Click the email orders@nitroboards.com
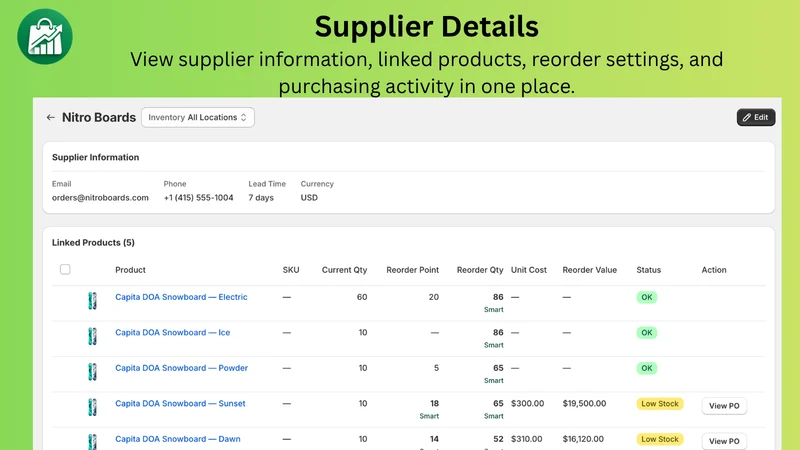The image size is (800, 450). coord(100,197)
